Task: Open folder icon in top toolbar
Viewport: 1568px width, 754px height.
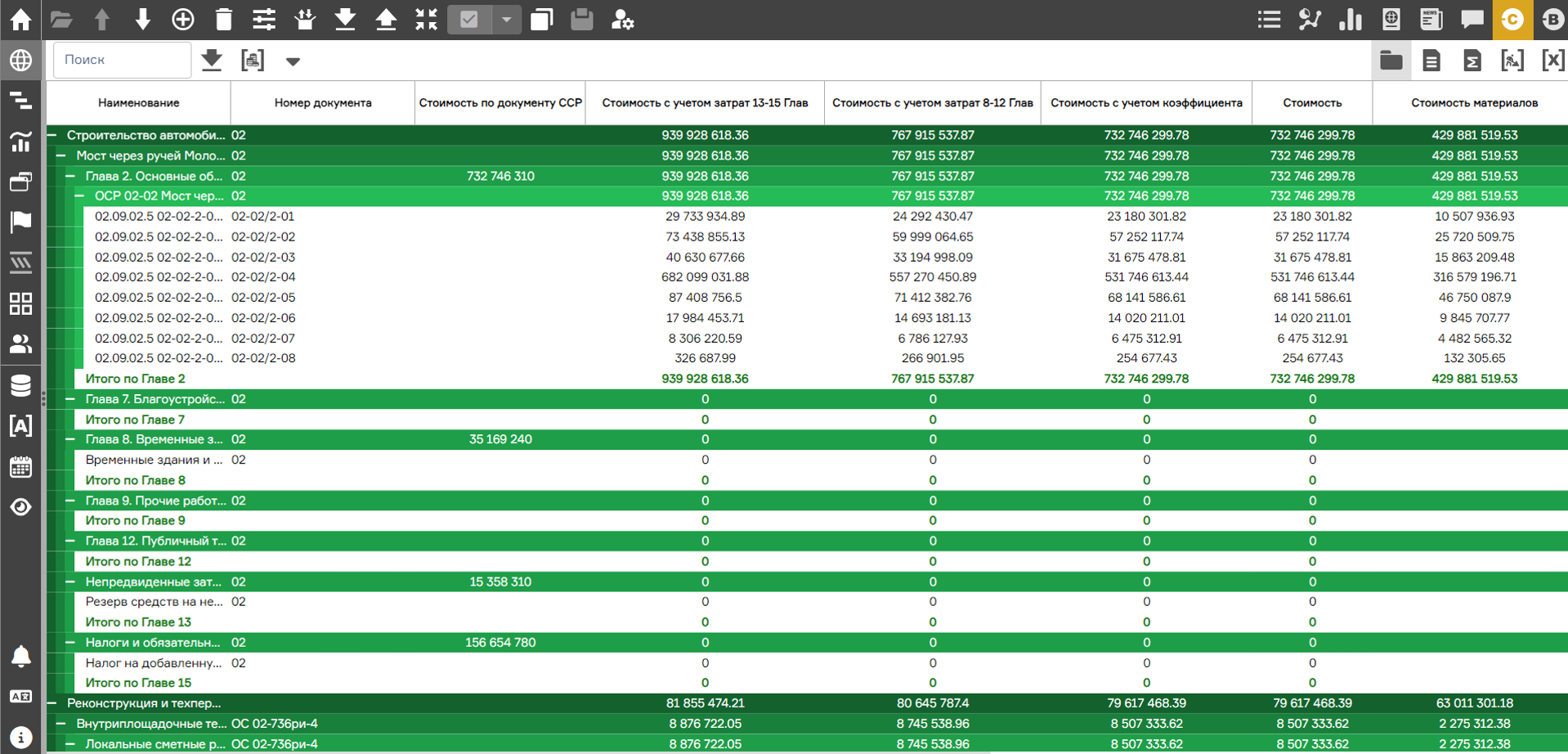Action: point(61,20)
